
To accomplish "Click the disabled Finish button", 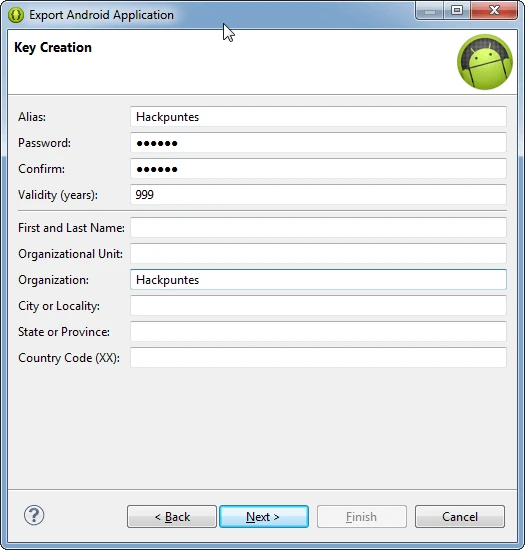I will click(x=362, y=516).
